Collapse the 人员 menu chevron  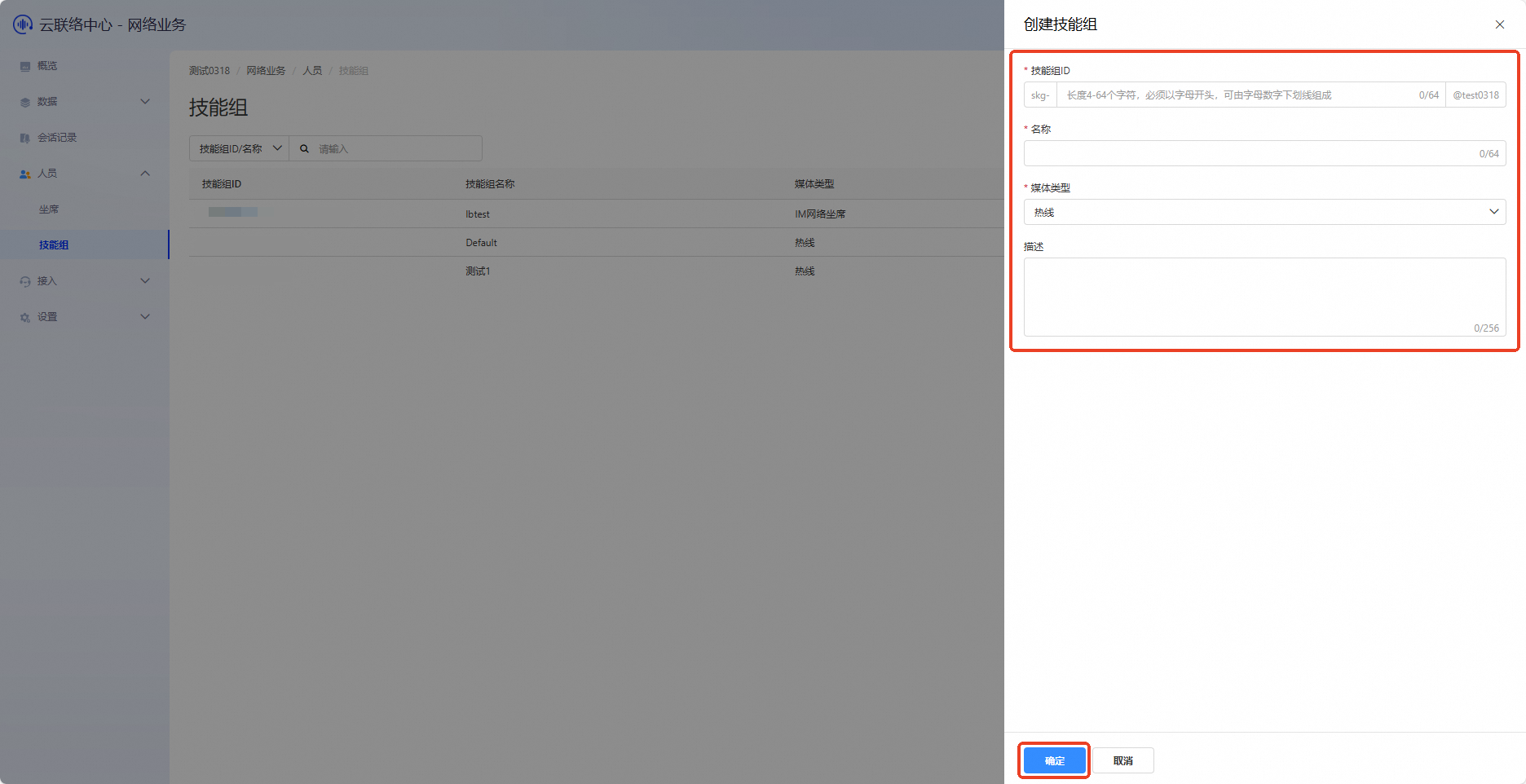point(145,174)
